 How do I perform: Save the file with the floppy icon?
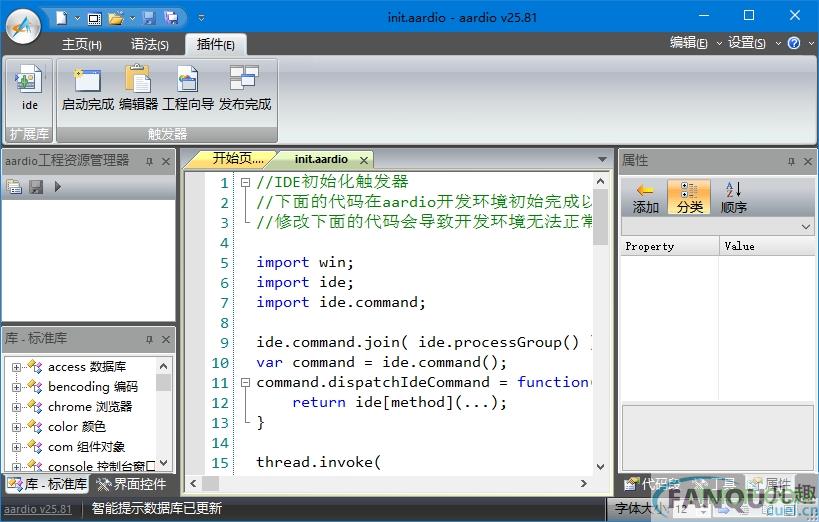[x=149, y=18]
